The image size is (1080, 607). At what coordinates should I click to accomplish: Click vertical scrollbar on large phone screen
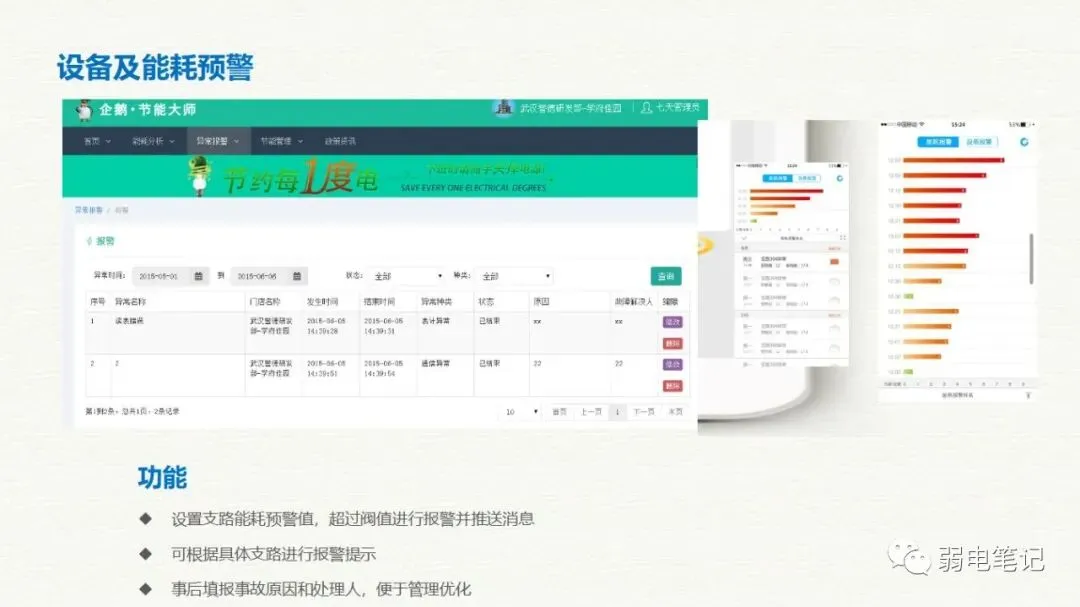coord(1031,258)
